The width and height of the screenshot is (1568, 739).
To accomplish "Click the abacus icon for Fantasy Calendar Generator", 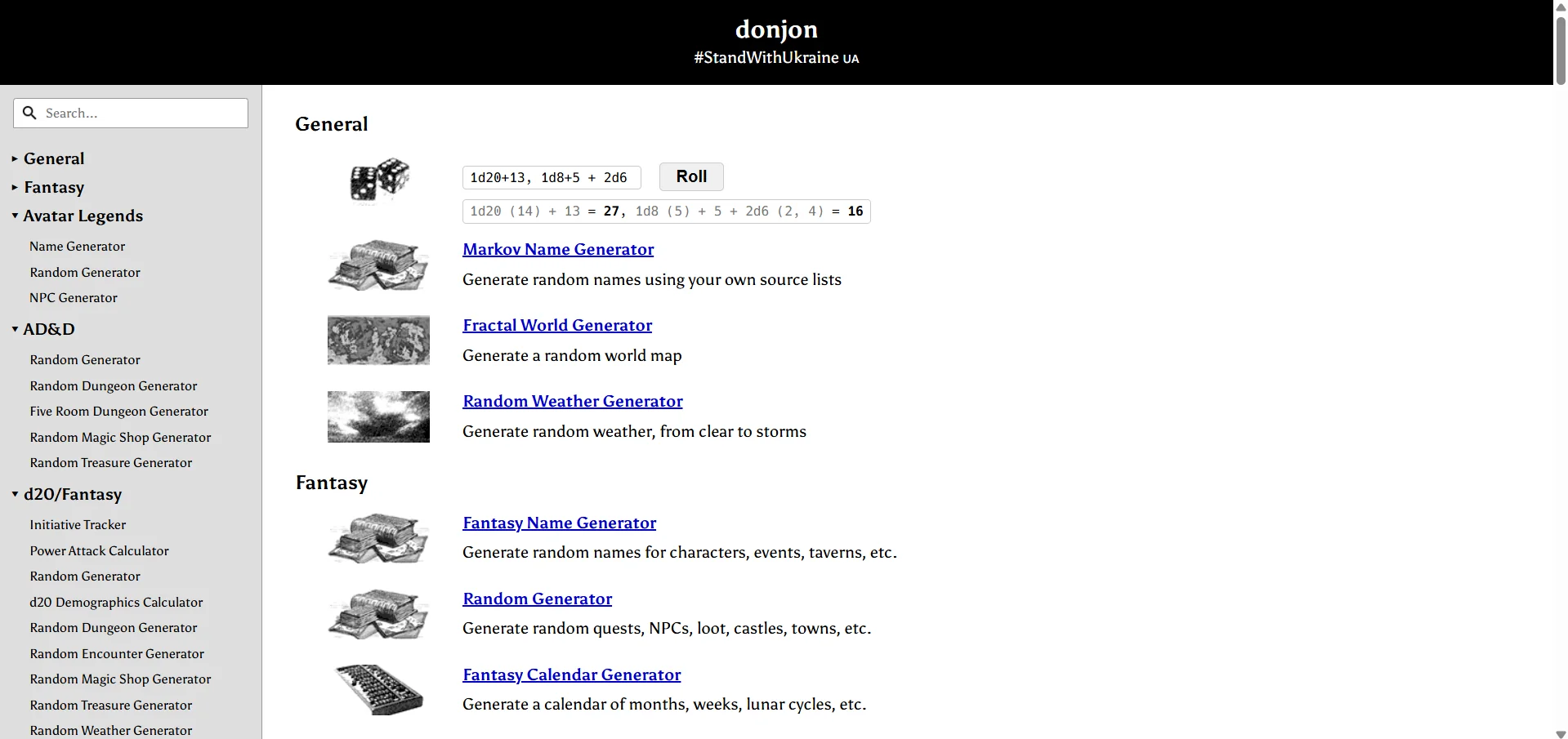I will coord(379,690).
